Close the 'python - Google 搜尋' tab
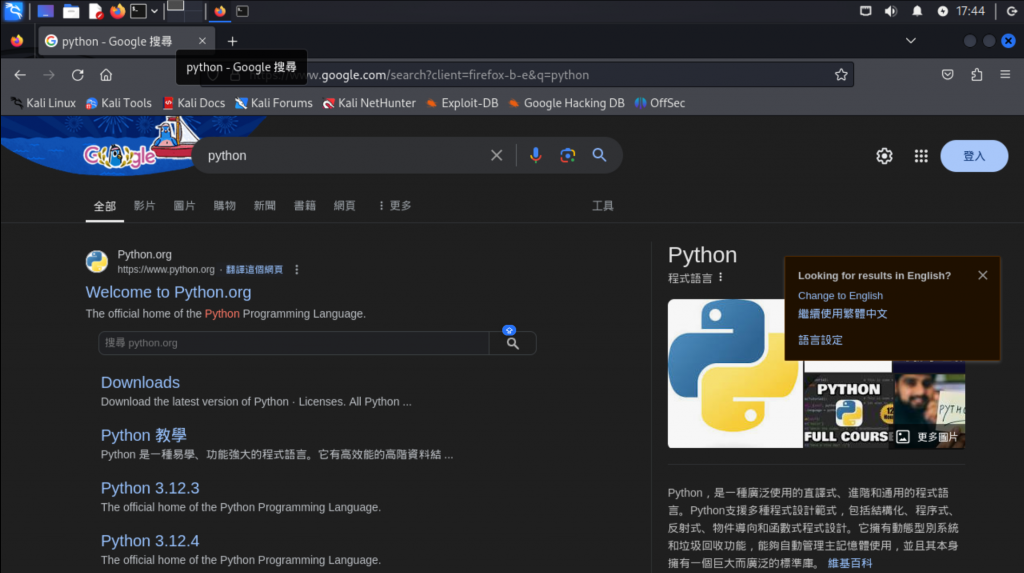 tap(202, 41)
